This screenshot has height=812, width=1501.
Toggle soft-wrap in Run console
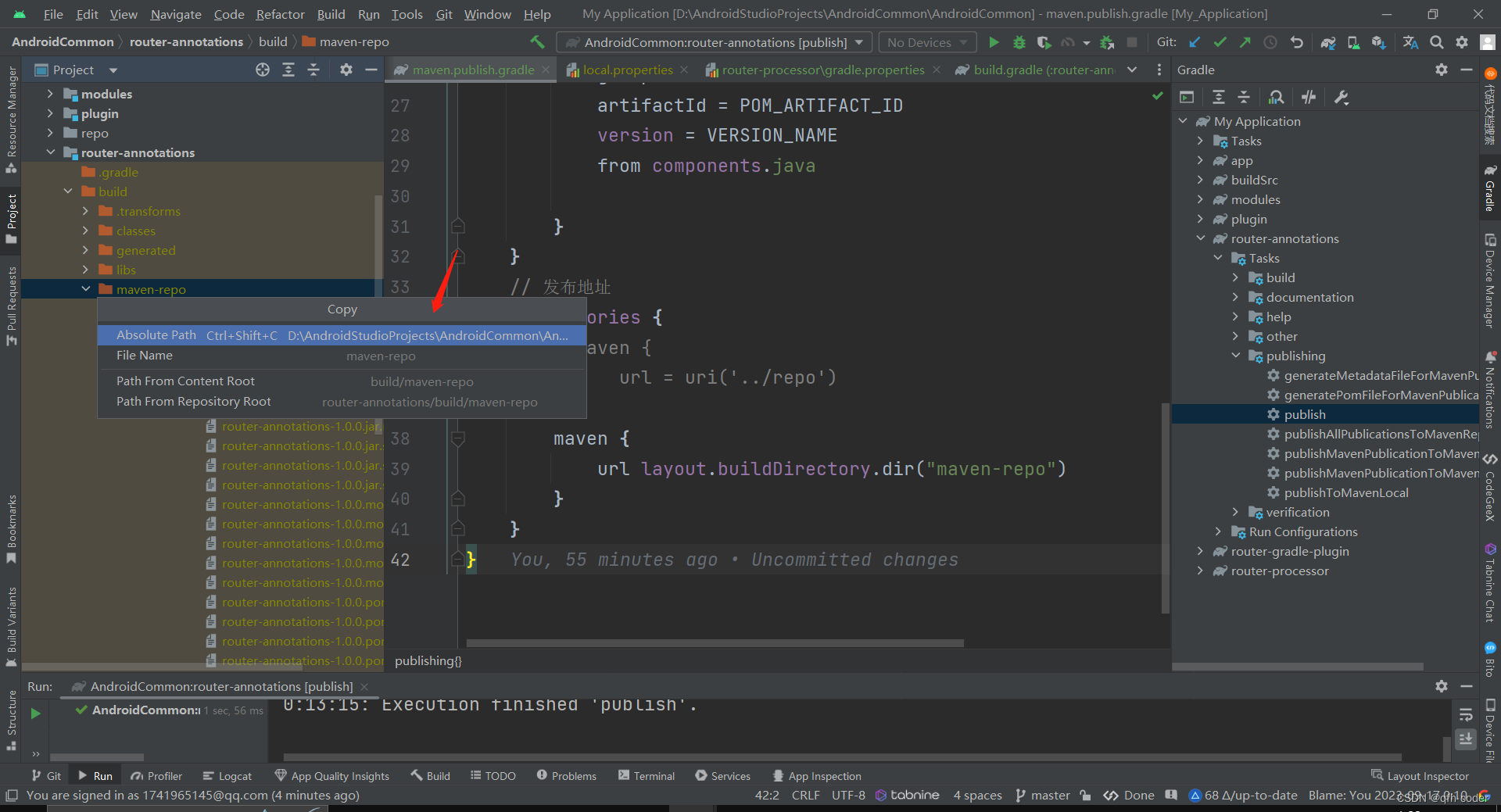pyautogui.click(x=1466, y=714)
